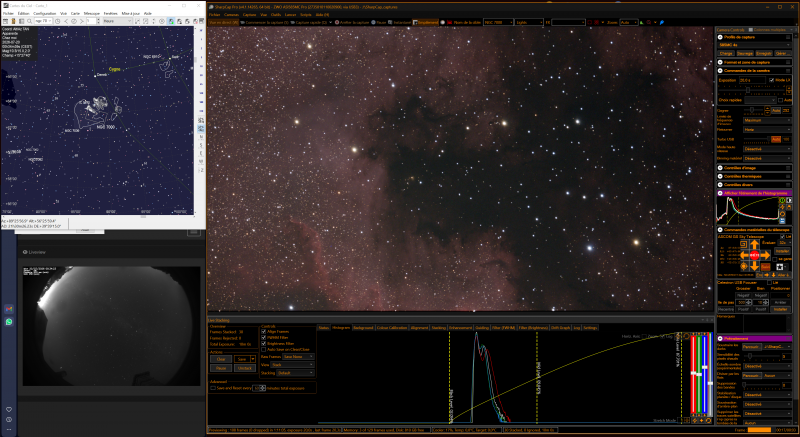Open View Stack dropdown
Screen dimensions: 800x437
pyautogui.click(x=292, y=365)
